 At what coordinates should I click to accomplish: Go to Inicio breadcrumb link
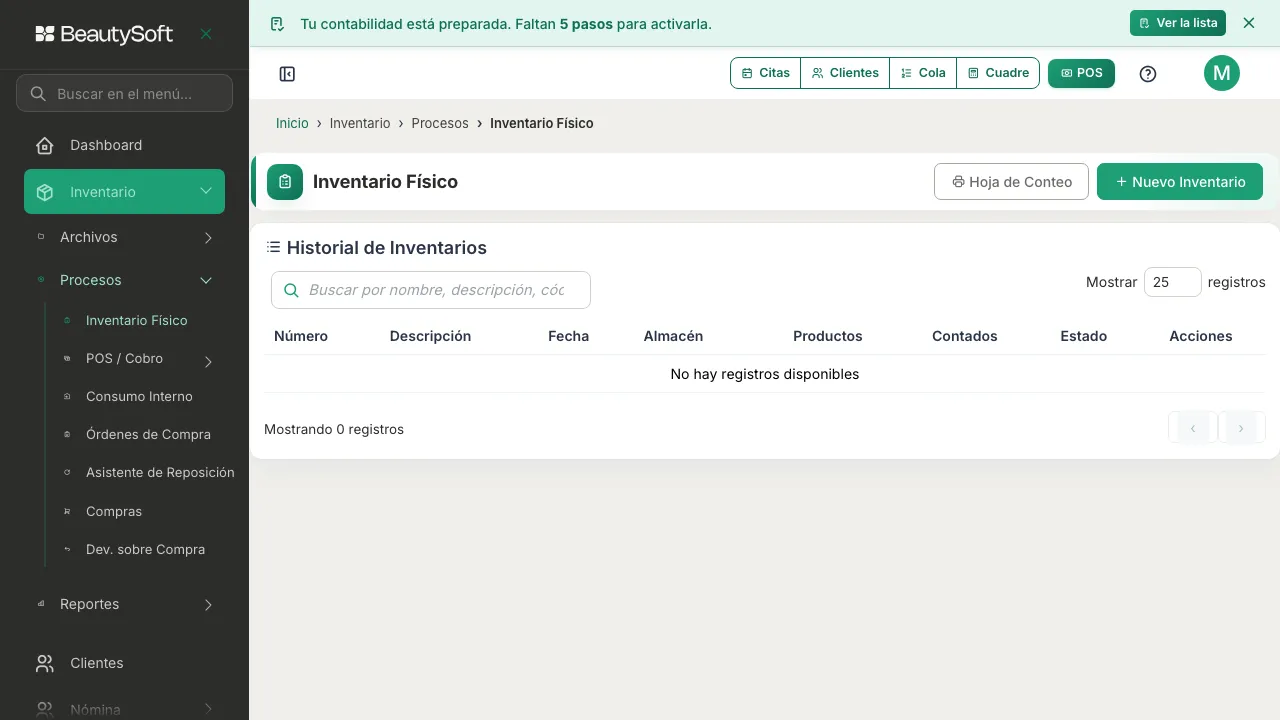pyautogui.click(x=292, y=123)
